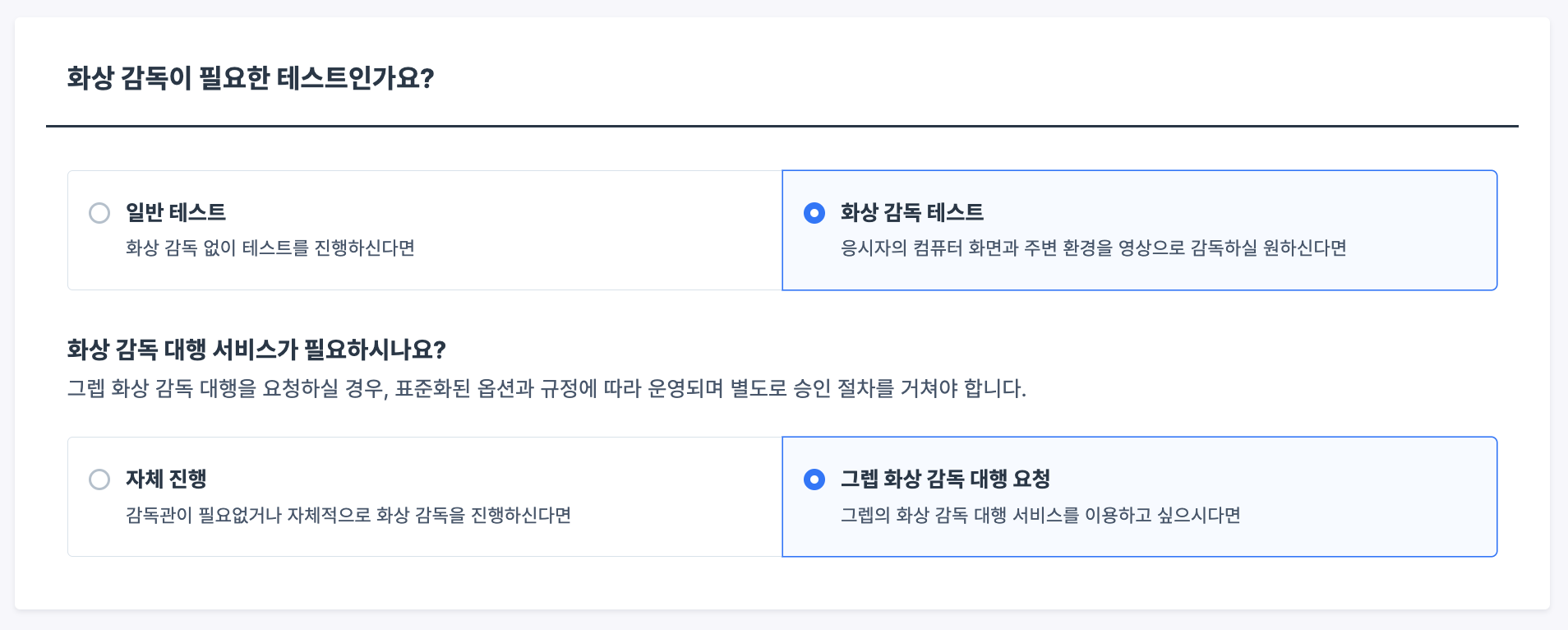Click the 화상 감독 테스트 option title
This screenshot has height=630, width=1568.
[x=911, y=212]
